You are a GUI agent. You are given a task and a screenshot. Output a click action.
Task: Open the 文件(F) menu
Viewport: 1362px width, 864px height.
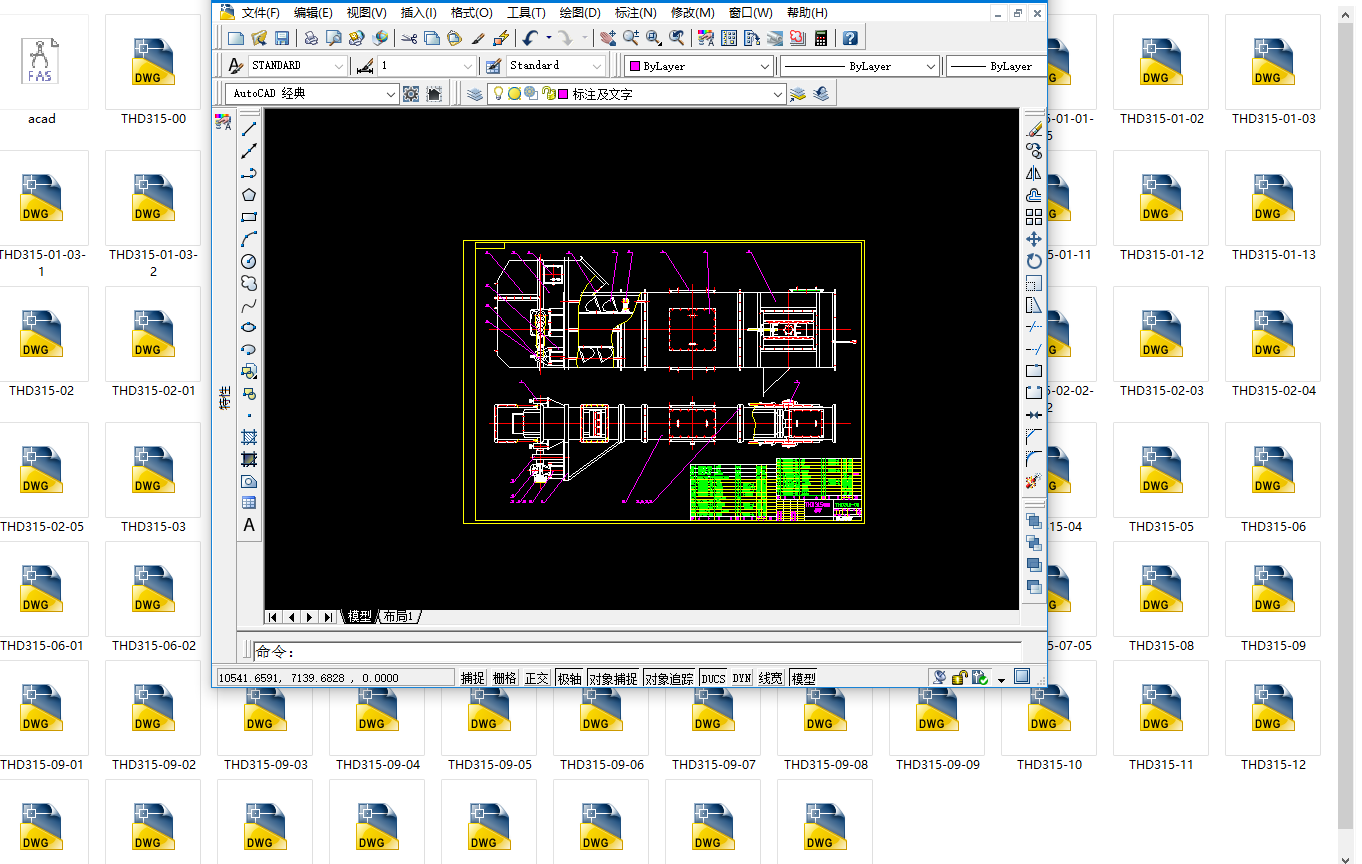(x=261, y=13)
